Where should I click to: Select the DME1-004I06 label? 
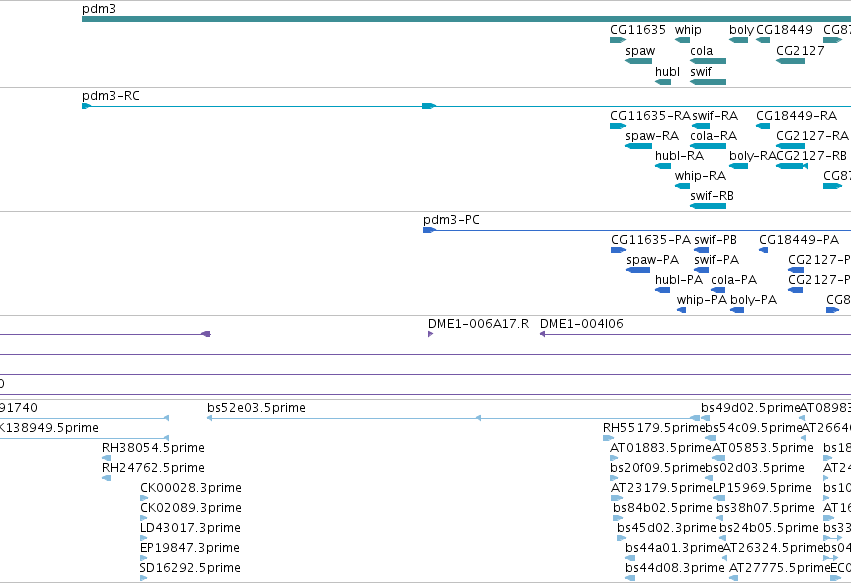582,324
